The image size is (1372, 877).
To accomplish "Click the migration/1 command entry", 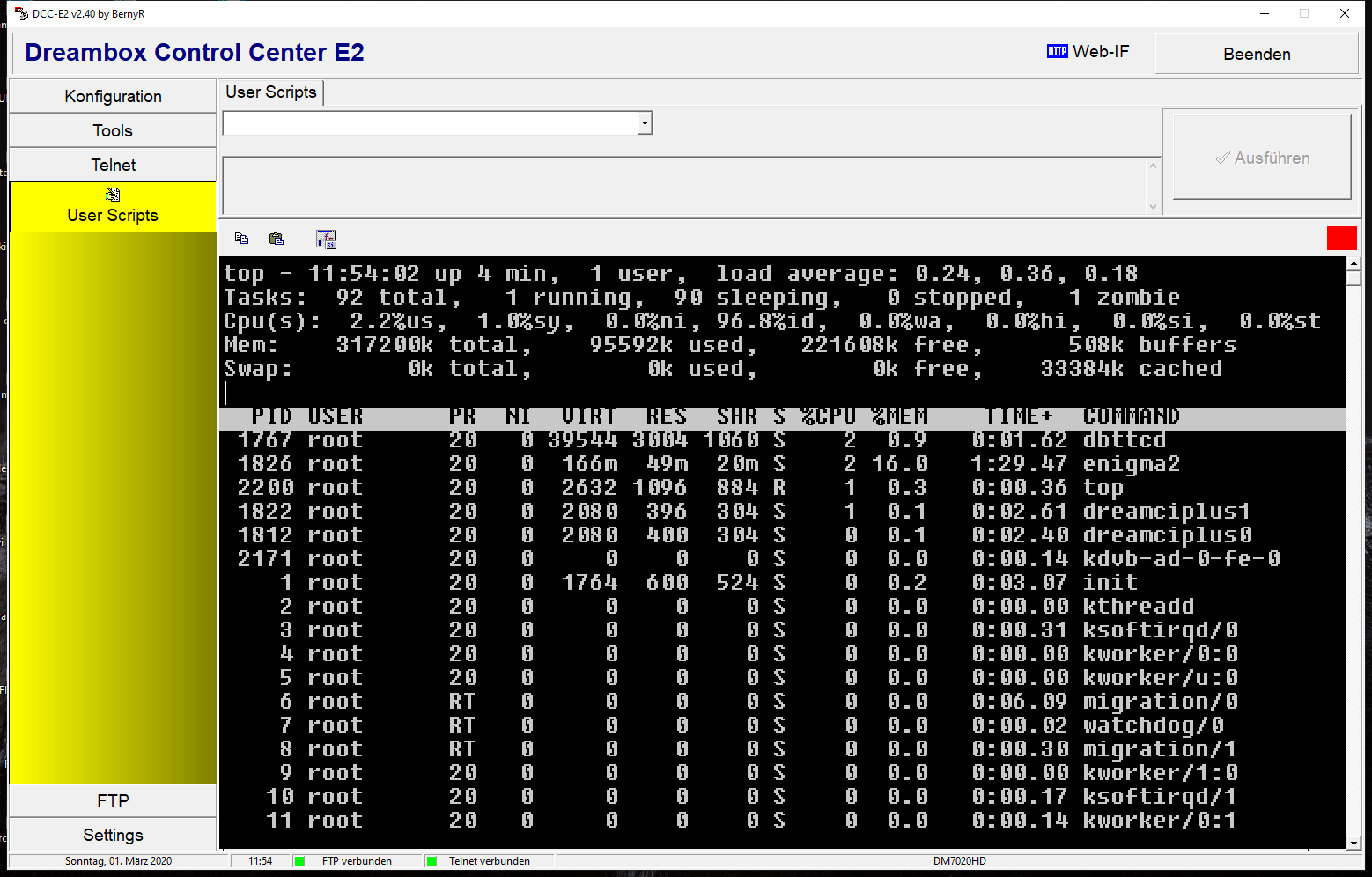I will 1160,749.
